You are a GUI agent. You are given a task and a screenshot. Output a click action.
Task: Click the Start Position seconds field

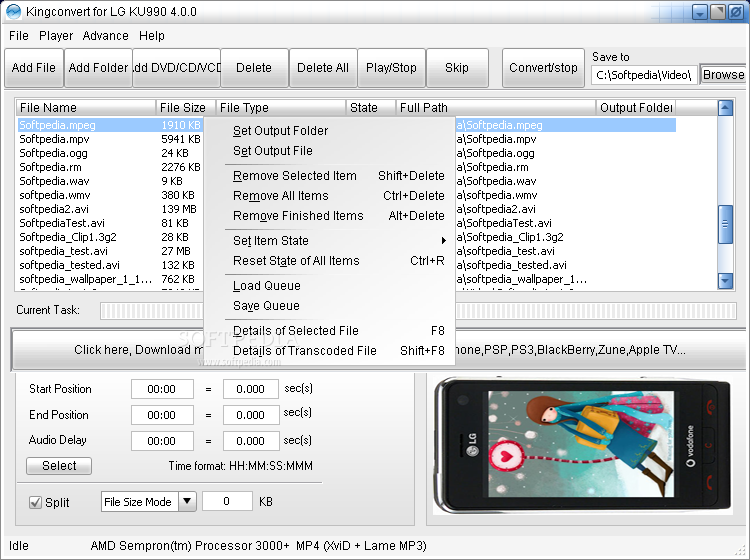point(251,389)
